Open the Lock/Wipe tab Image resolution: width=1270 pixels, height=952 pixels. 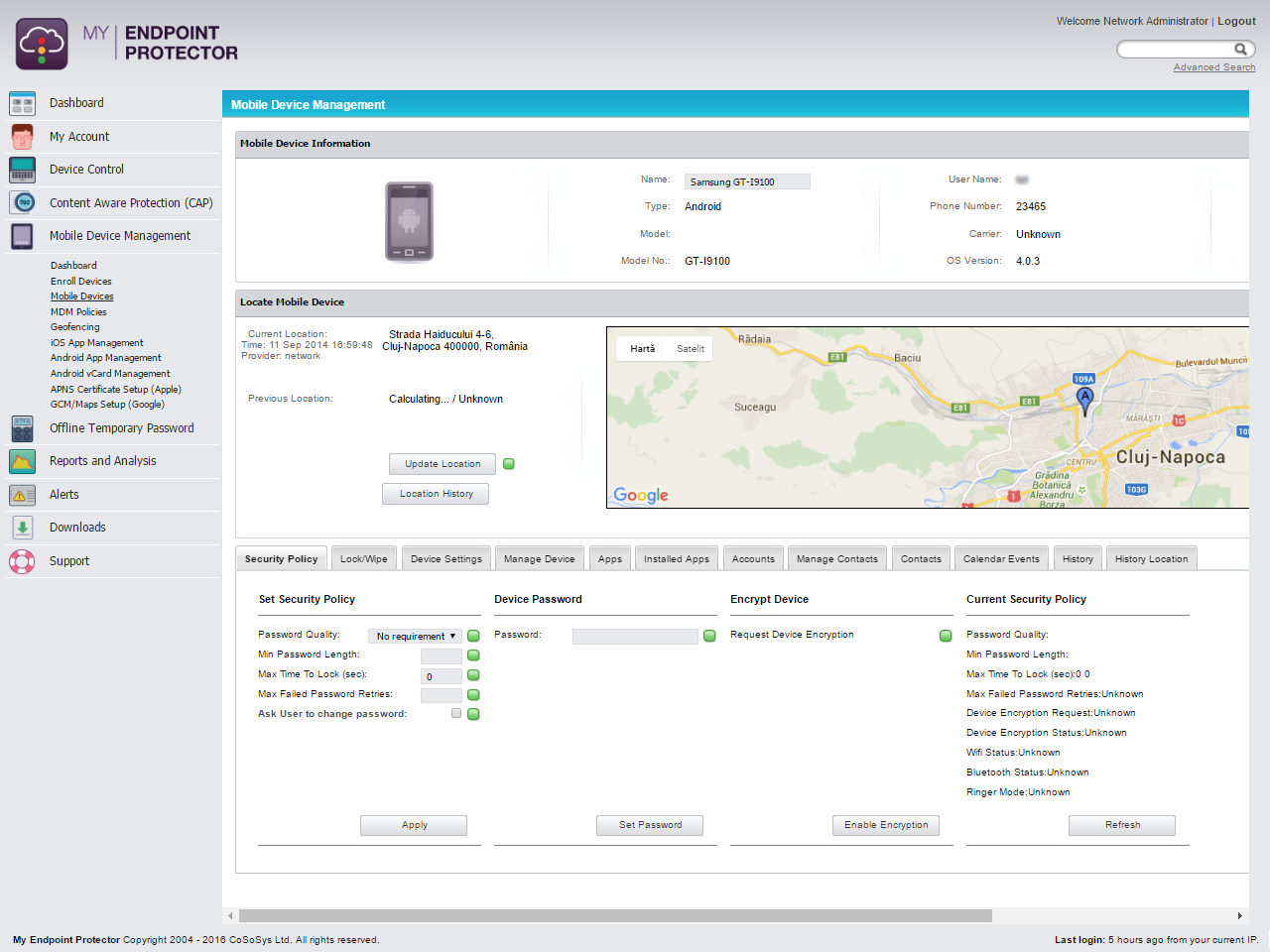coord(364,559)
